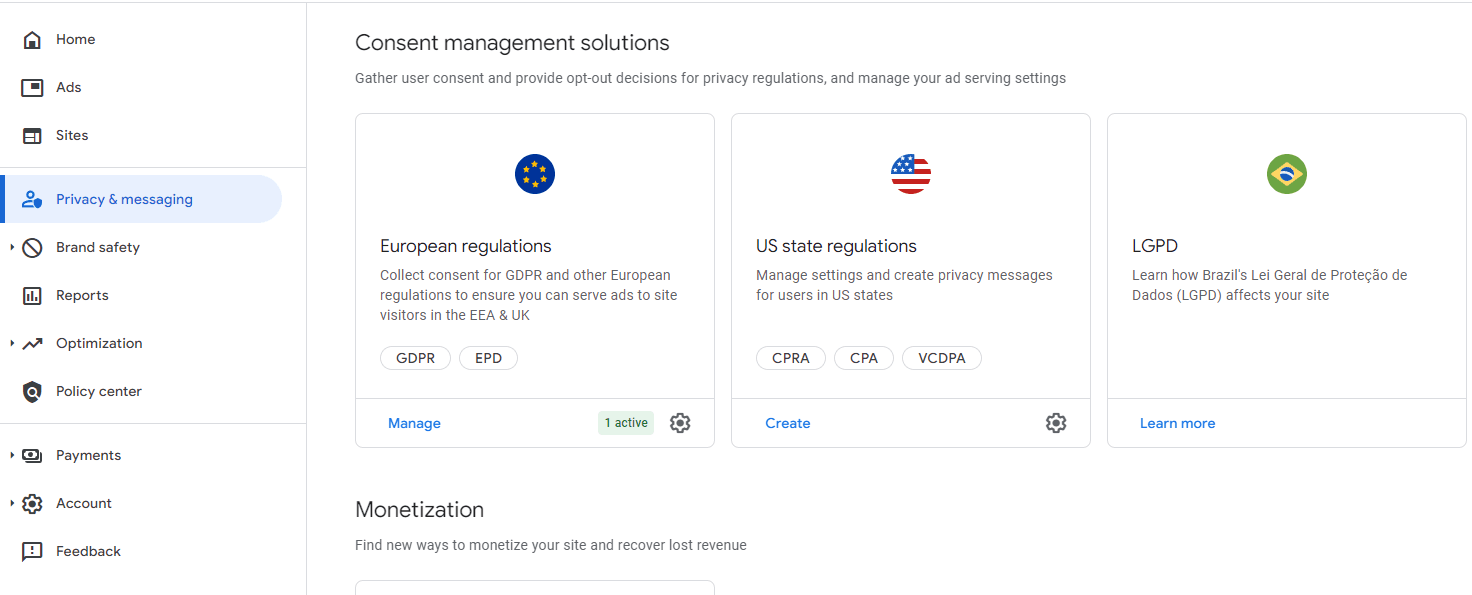Screen dimensions: 1472x595
Task: Click the Brand safety blocked-circle icon
Action: click(32, 248)
